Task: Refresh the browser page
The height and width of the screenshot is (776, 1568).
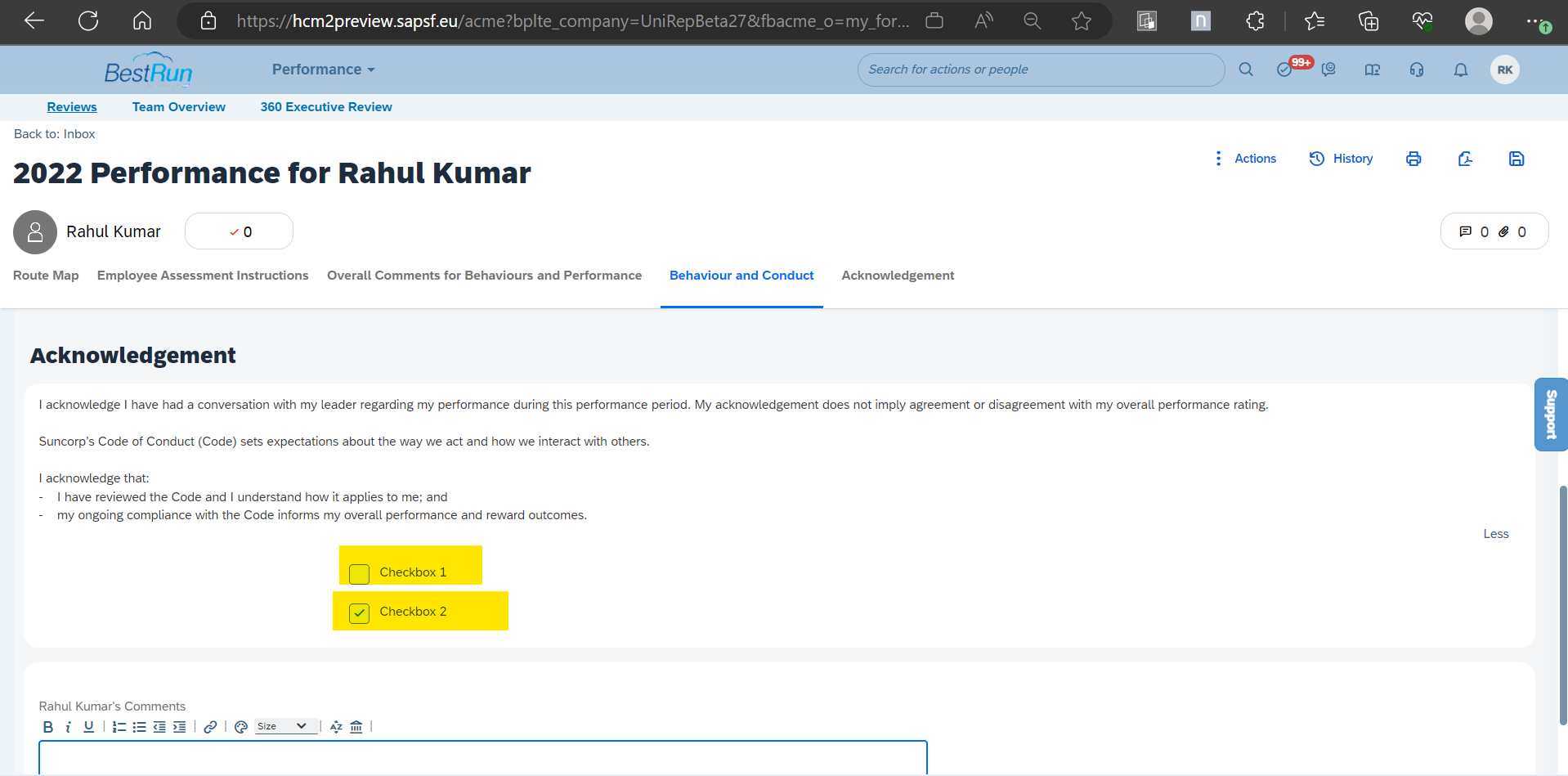Action: [x=88, y=20]
